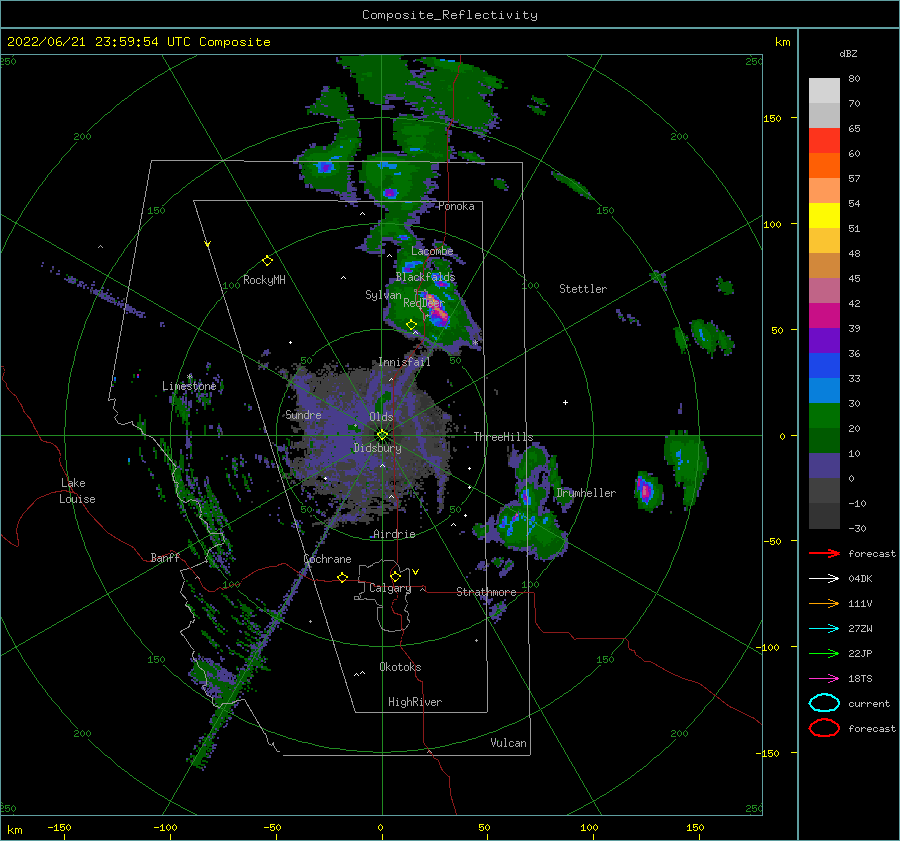Image resolution: width=900 pixels, height=841 pixels.
Task: Click the Olds city label
Action: [x=381, y=417]
